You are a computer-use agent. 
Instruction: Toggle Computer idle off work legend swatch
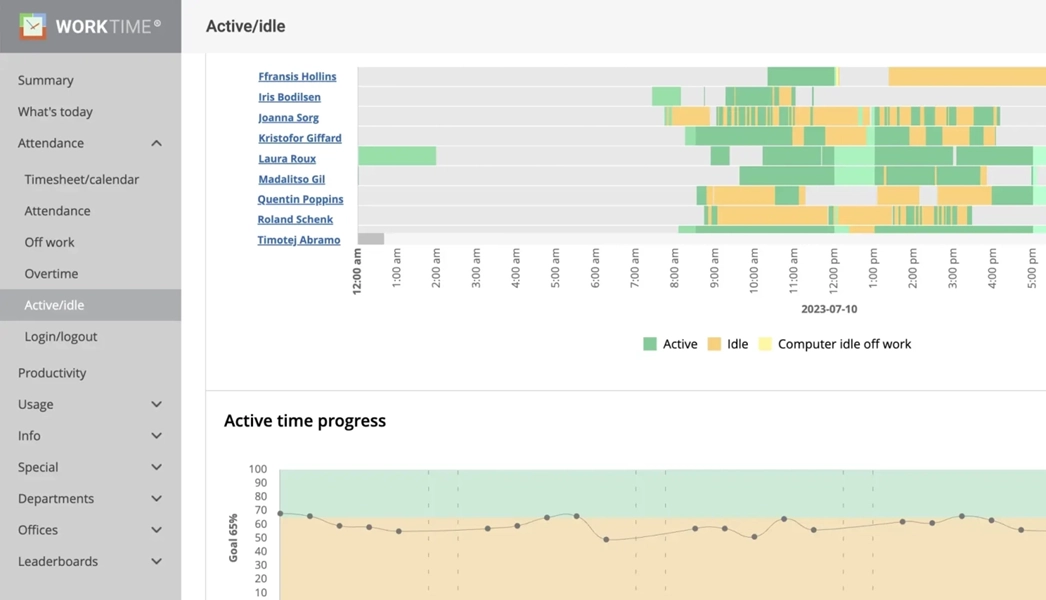coord(765,344)
